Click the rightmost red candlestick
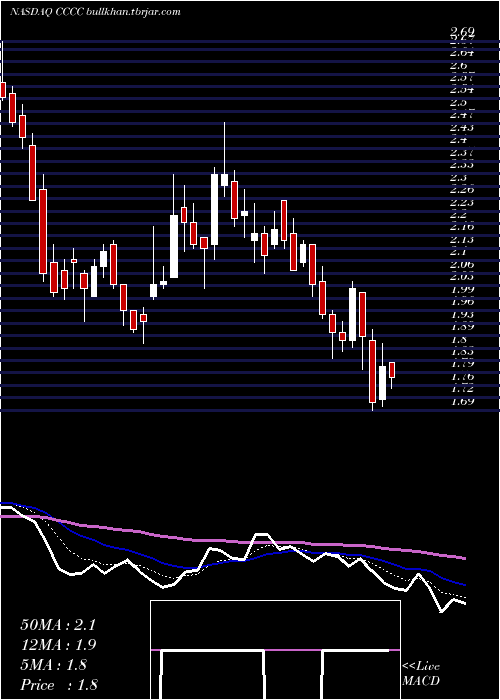Viewport: 500px width, 700px height. click(392, 370)
